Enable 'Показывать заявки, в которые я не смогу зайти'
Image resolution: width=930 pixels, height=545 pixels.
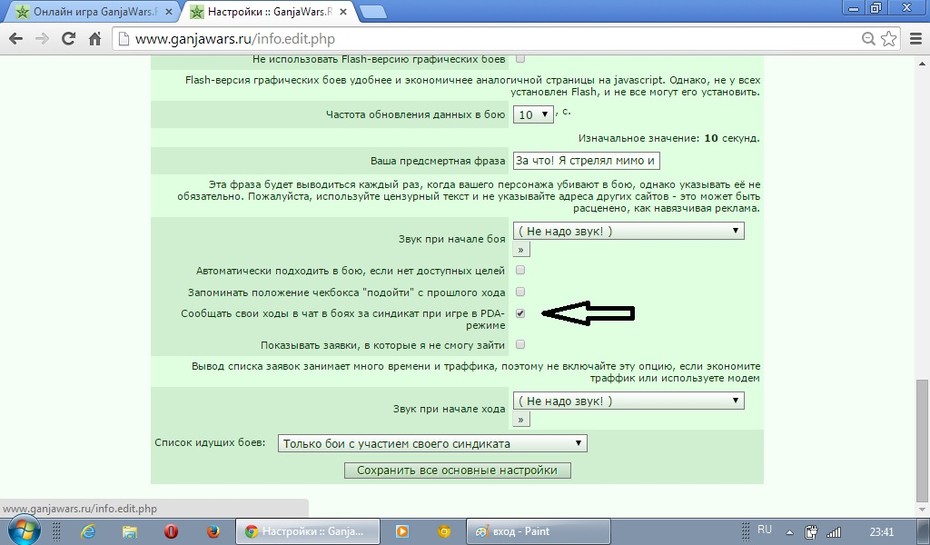pyautogui.click(x=520, y=344)
